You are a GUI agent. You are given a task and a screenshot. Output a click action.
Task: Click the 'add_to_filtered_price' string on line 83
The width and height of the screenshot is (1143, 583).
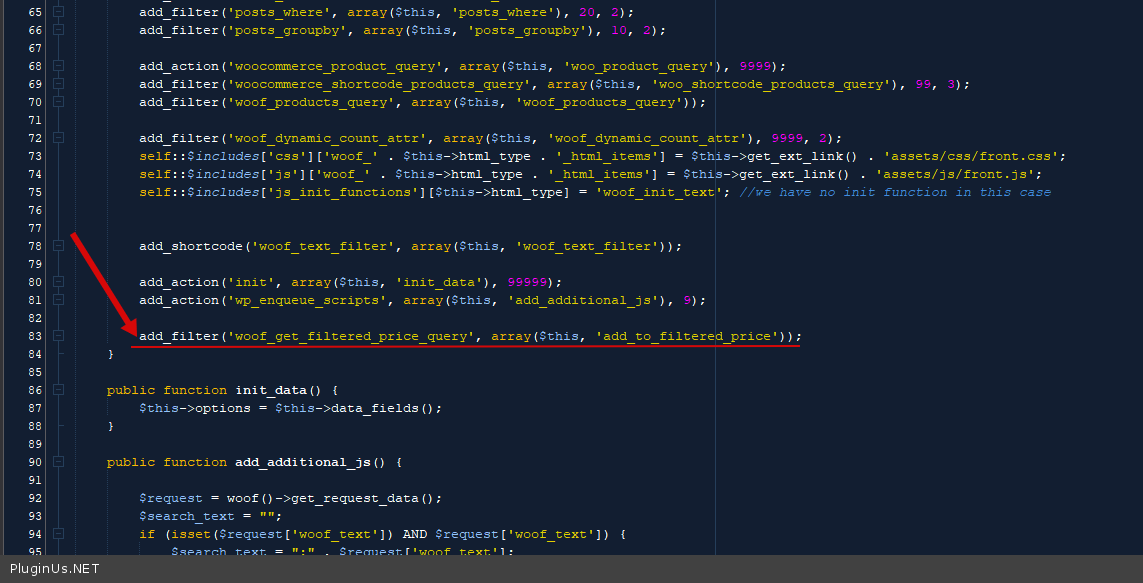(687, 336)
